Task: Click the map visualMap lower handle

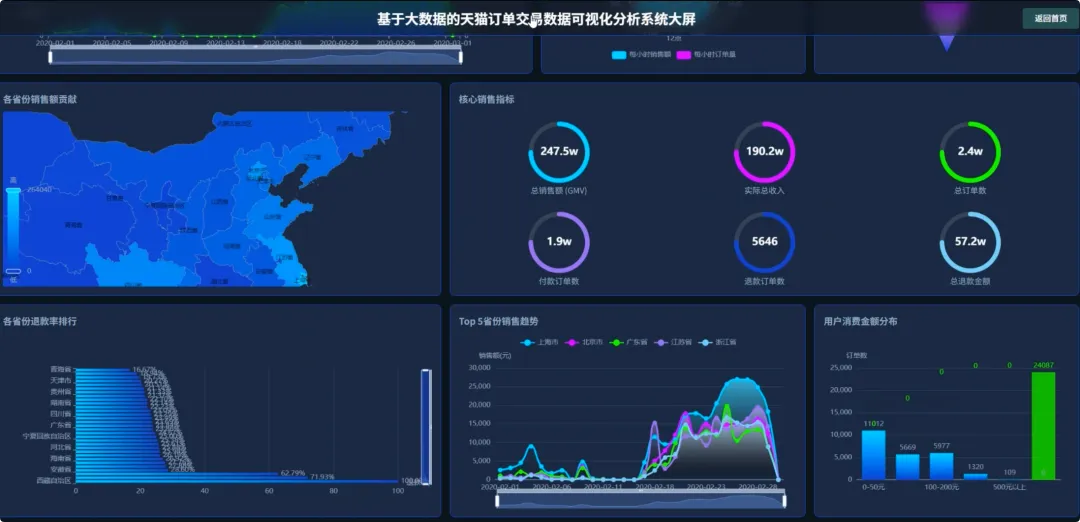Action: [x=14, y=271]
